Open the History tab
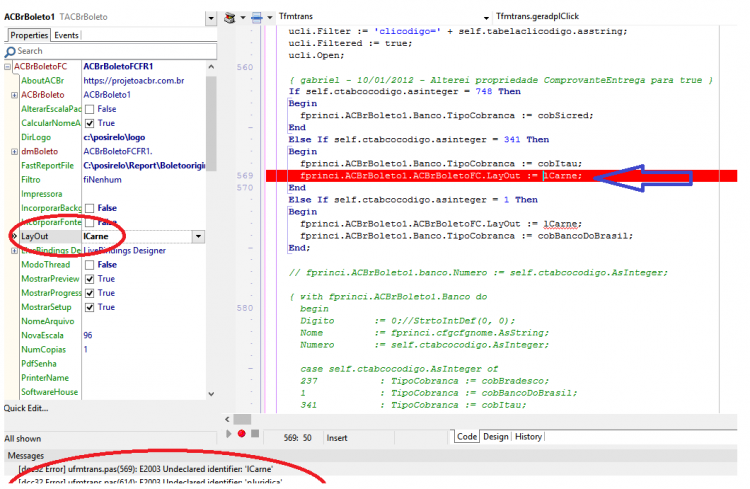 coord(528,436)
